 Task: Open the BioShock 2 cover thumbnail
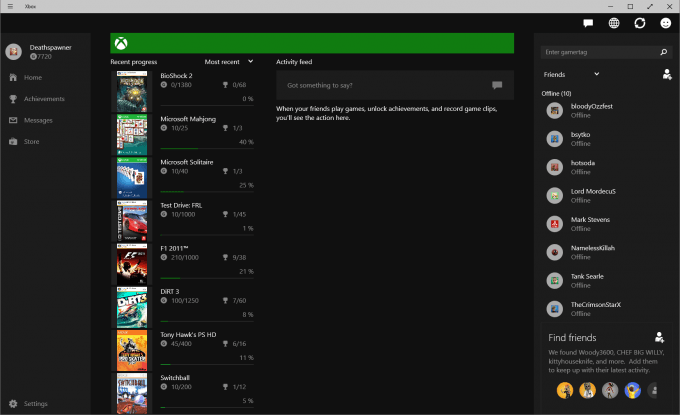132,91
